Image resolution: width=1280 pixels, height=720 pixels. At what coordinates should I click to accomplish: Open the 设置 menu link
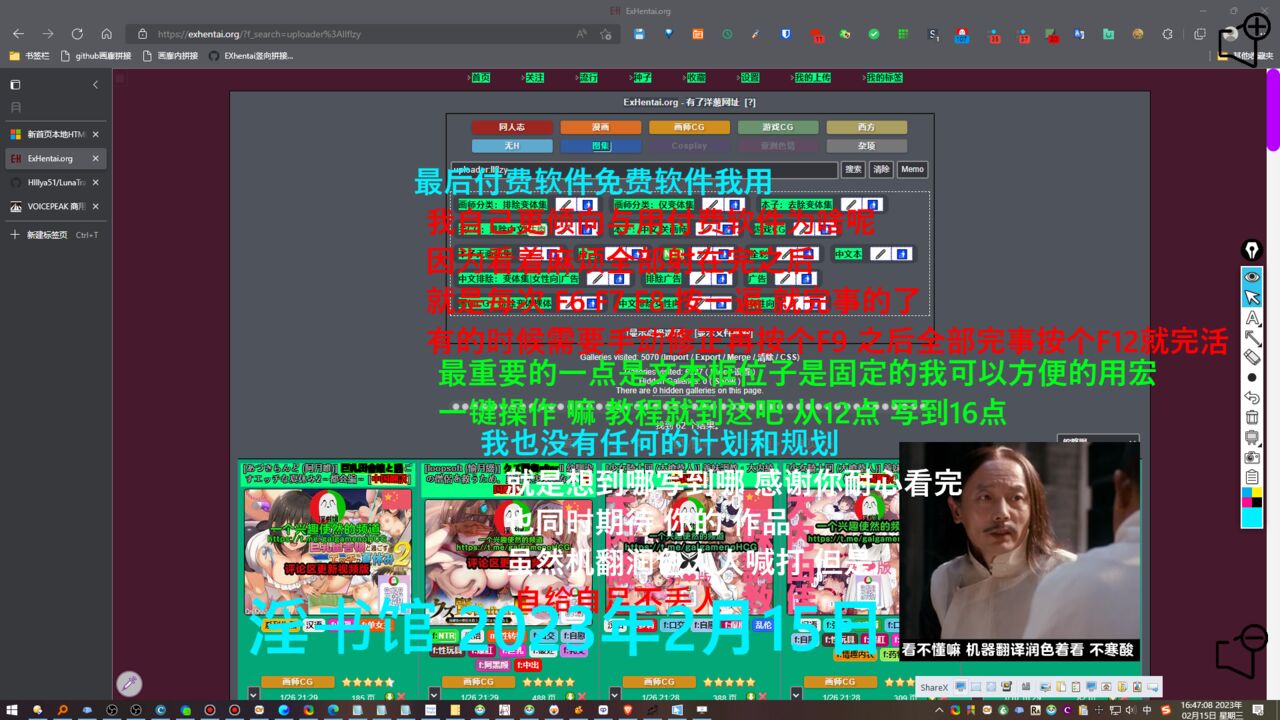pyautogui.click(x=750, y=77)
